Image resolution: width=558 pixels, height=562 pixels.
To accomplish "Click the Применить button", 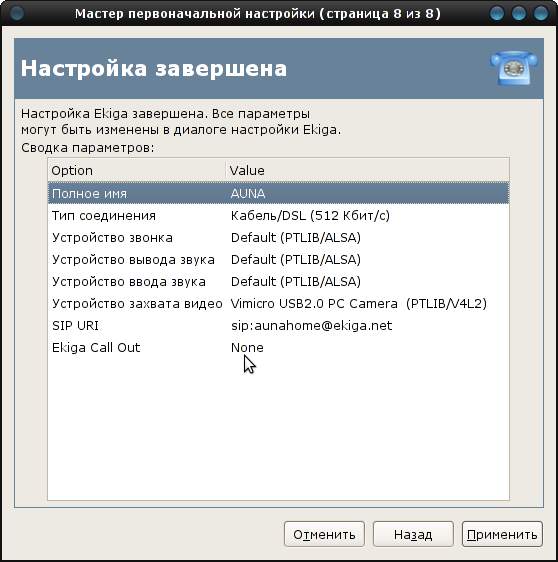I will point(502,534).
